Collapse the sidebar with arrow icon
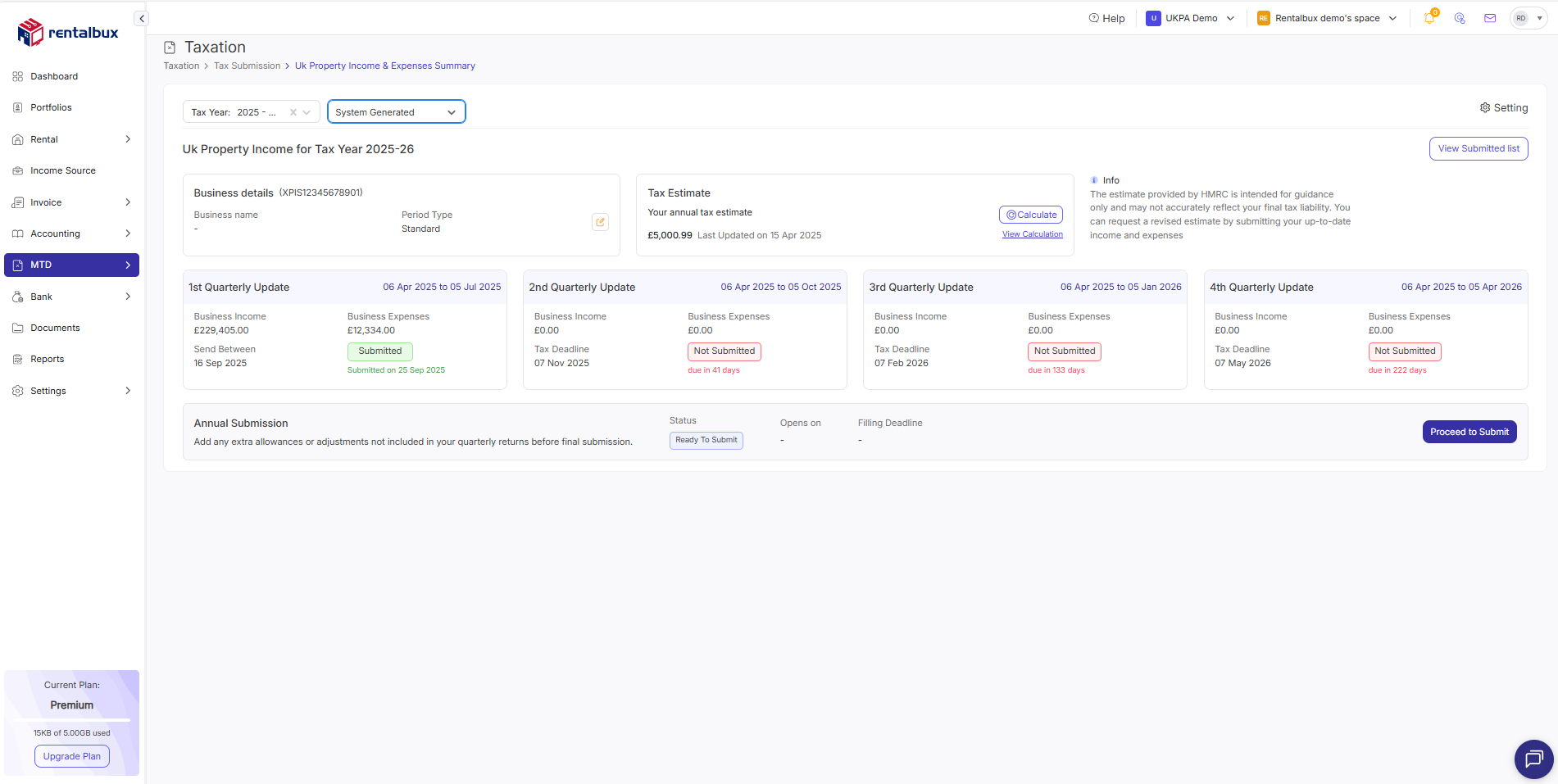Image resolution: width=1558 pixels, height=784 pixels. click(142, 18)
